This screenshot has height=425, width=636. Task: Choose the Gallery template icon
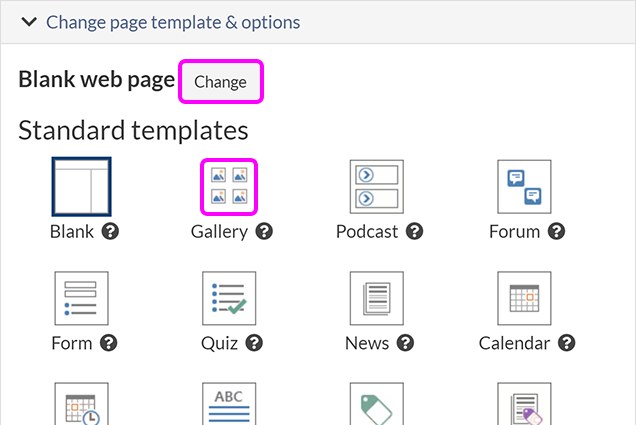tap(229, 187)
